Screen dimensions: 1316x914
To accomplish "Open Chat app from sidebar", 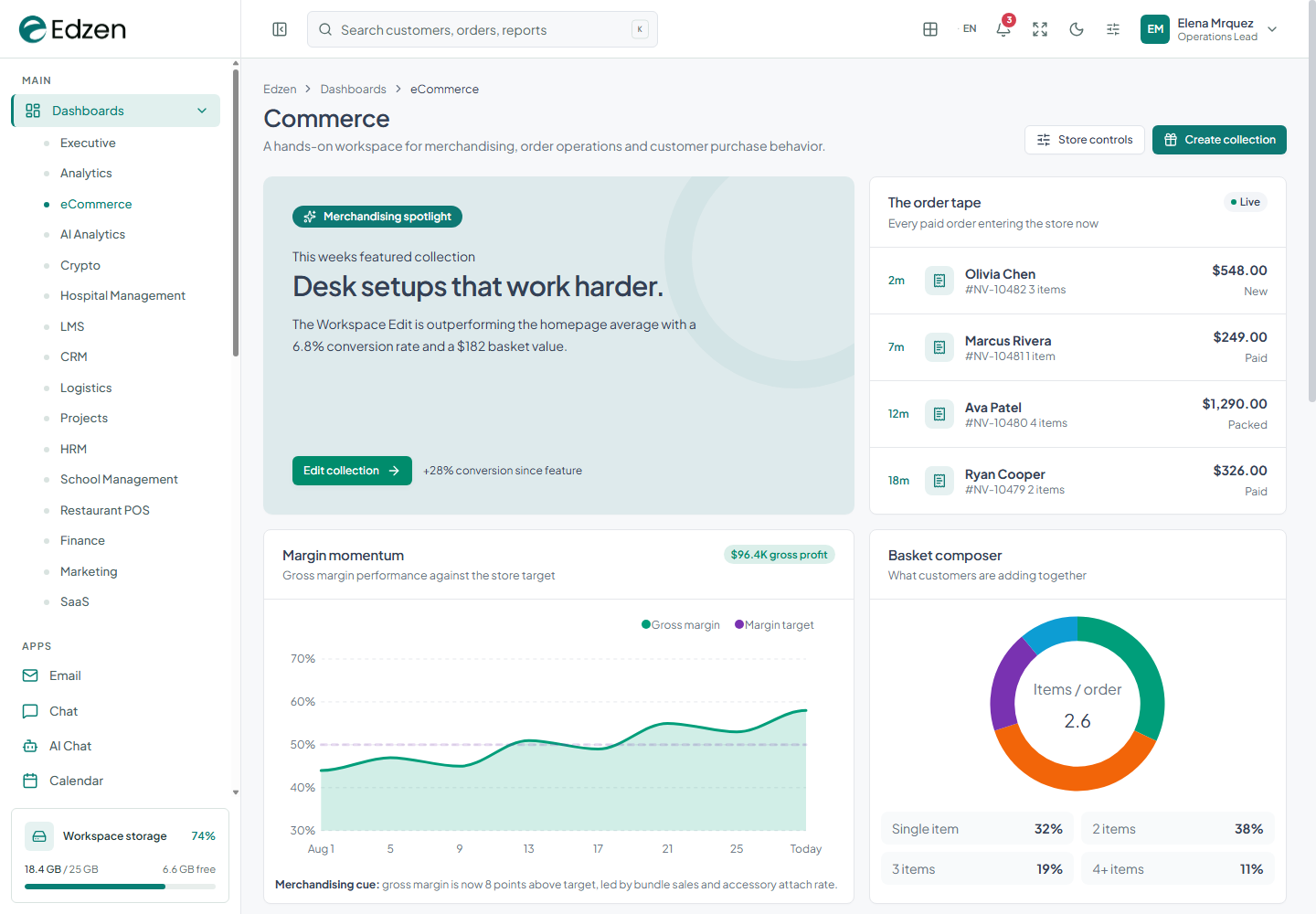I will coord(119,711).
